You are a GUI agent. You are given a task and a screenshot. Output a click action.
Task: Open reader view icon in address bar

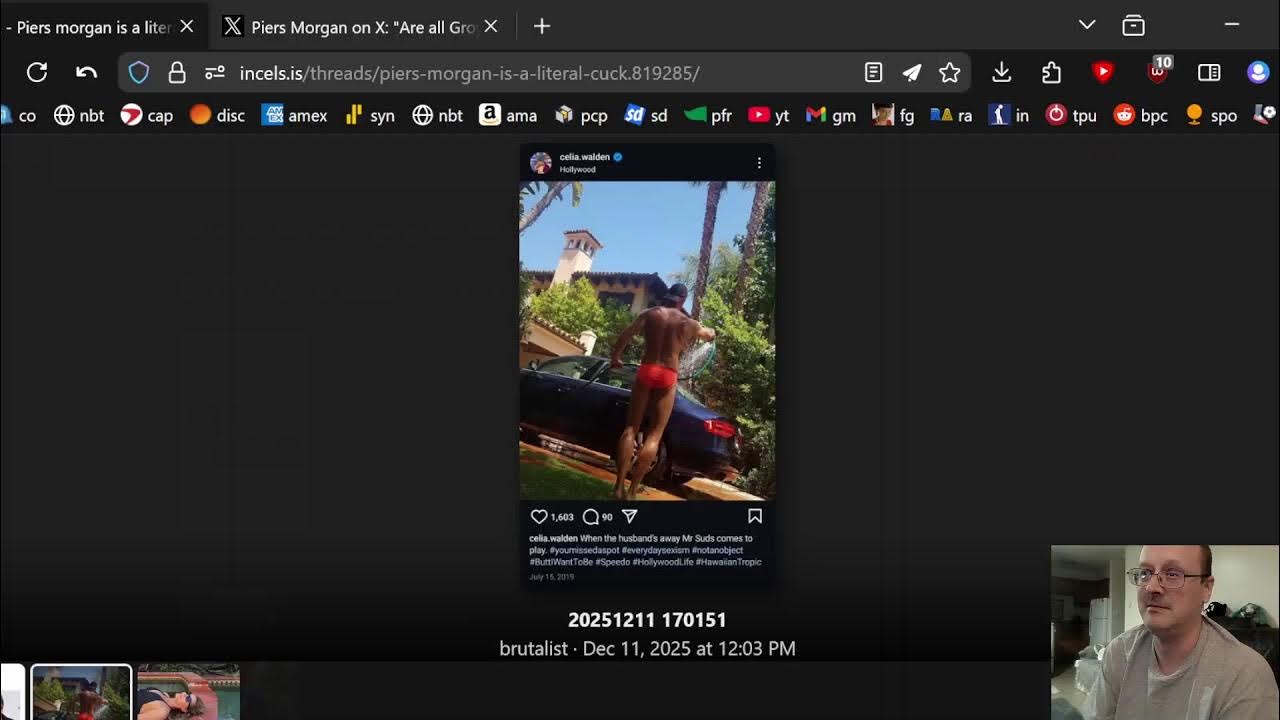point(873,72)
